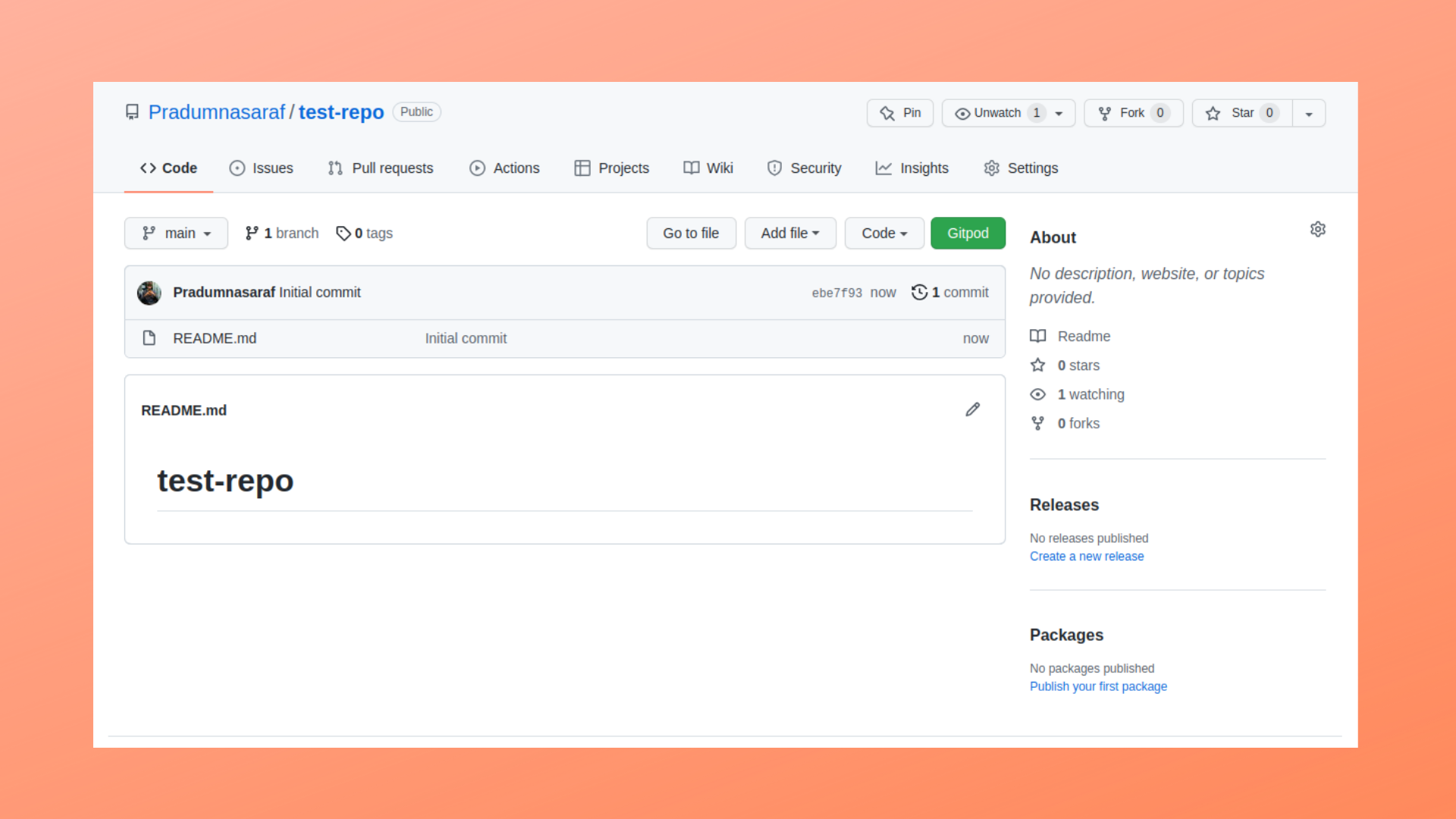Click Go to file button
The image size is (1456, 819).
tap(691, 234)
